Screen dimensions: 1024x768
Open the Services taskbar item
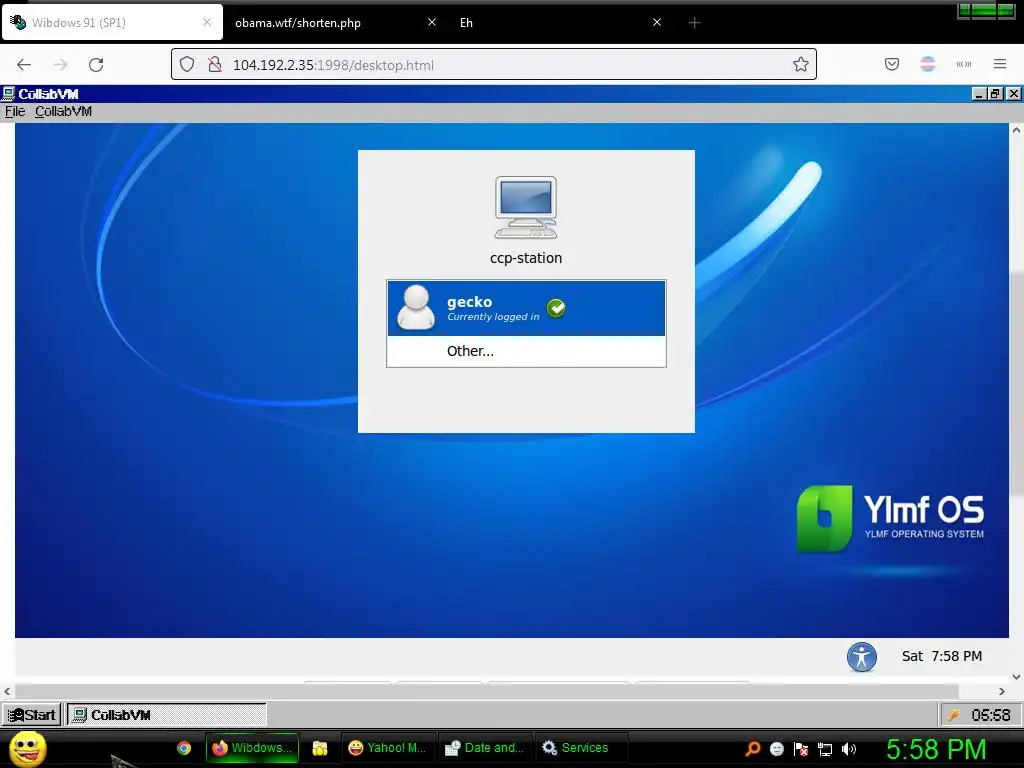(581, 748)
